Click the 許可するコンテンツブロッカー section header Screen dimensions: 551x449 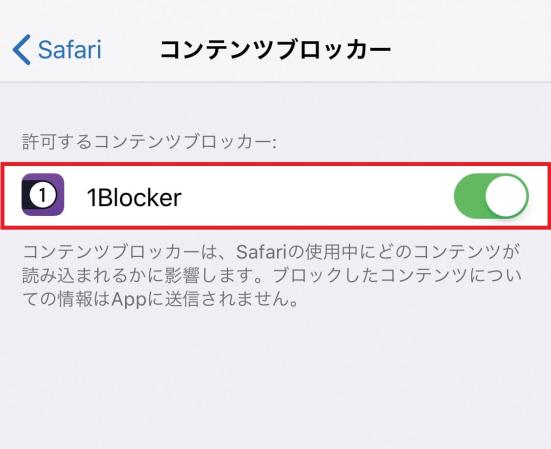(x=150, y=142)
